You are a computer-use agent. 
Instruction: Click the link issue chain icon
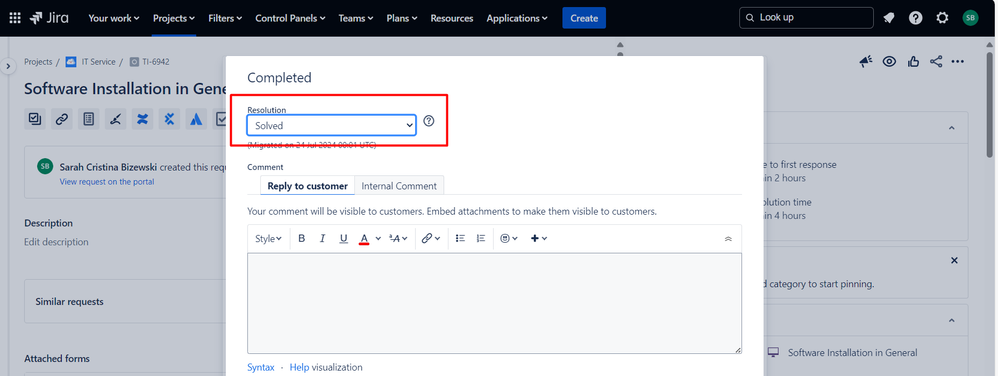tap(62, 119)
